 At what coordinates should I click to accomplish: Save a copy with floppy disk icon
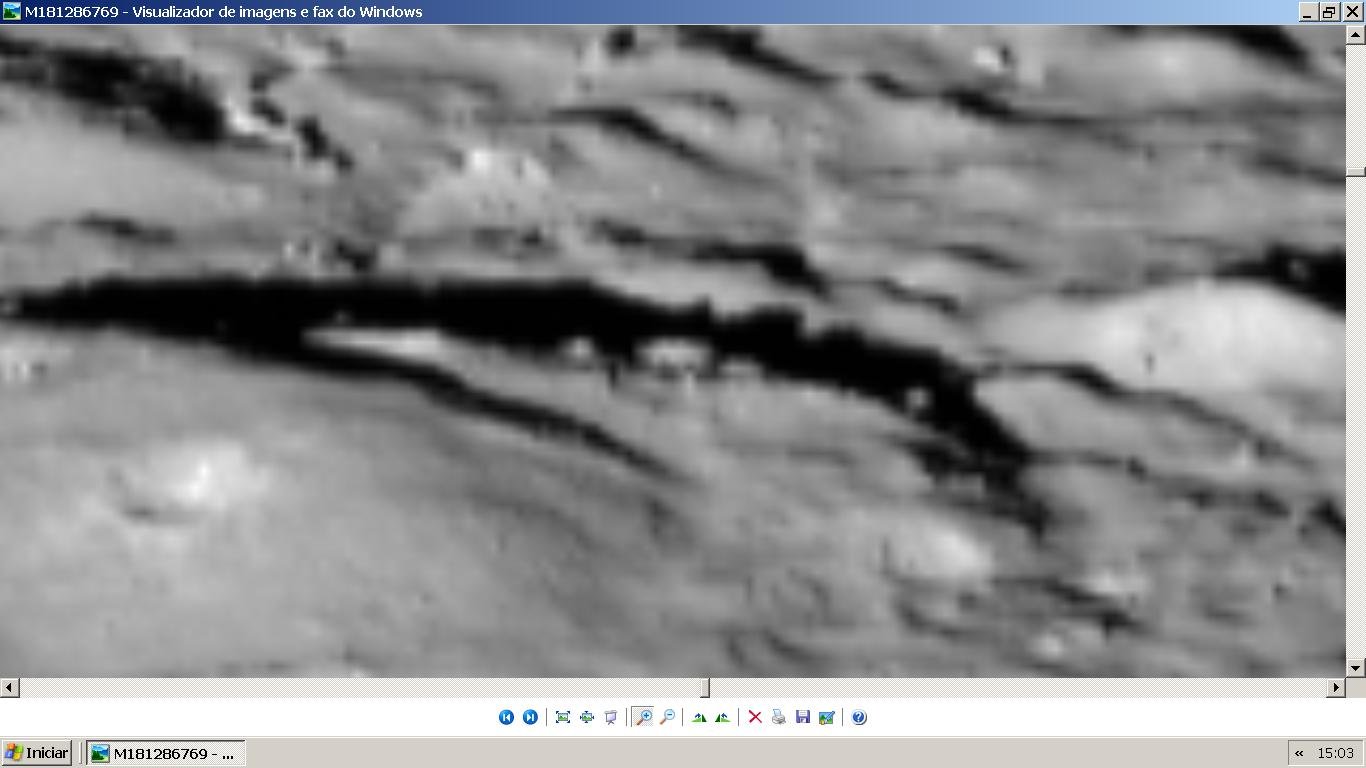click(803, 717)
